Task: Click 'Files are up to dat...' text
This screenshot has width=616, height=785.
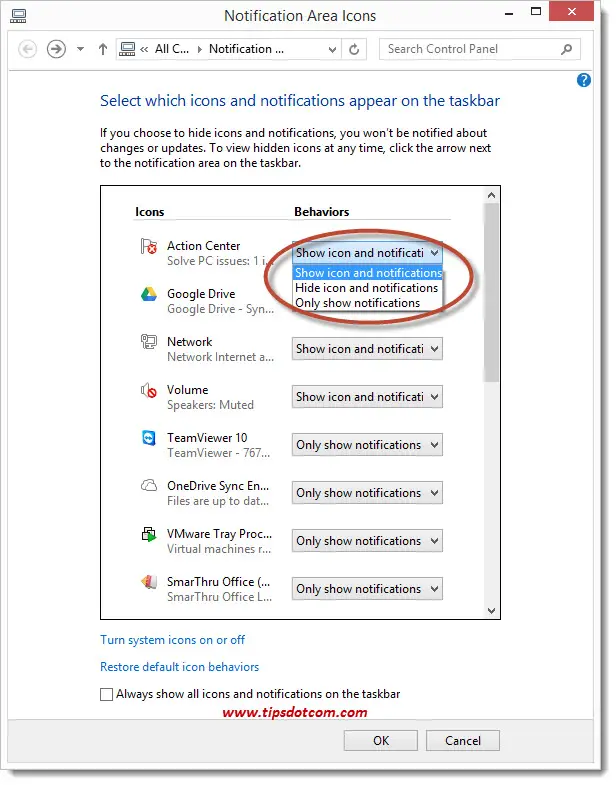Action: click(x=218, y=501)
